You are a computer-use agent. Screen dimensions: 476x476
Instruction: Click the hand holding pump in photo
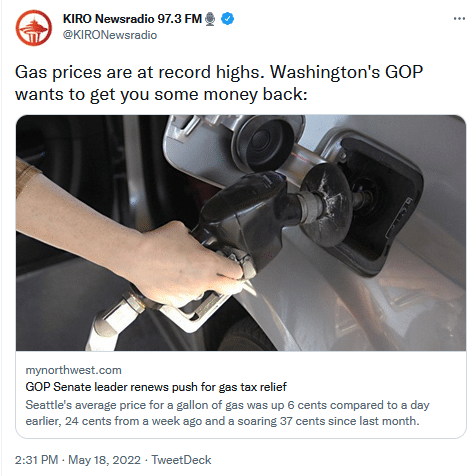pos(133,243)
